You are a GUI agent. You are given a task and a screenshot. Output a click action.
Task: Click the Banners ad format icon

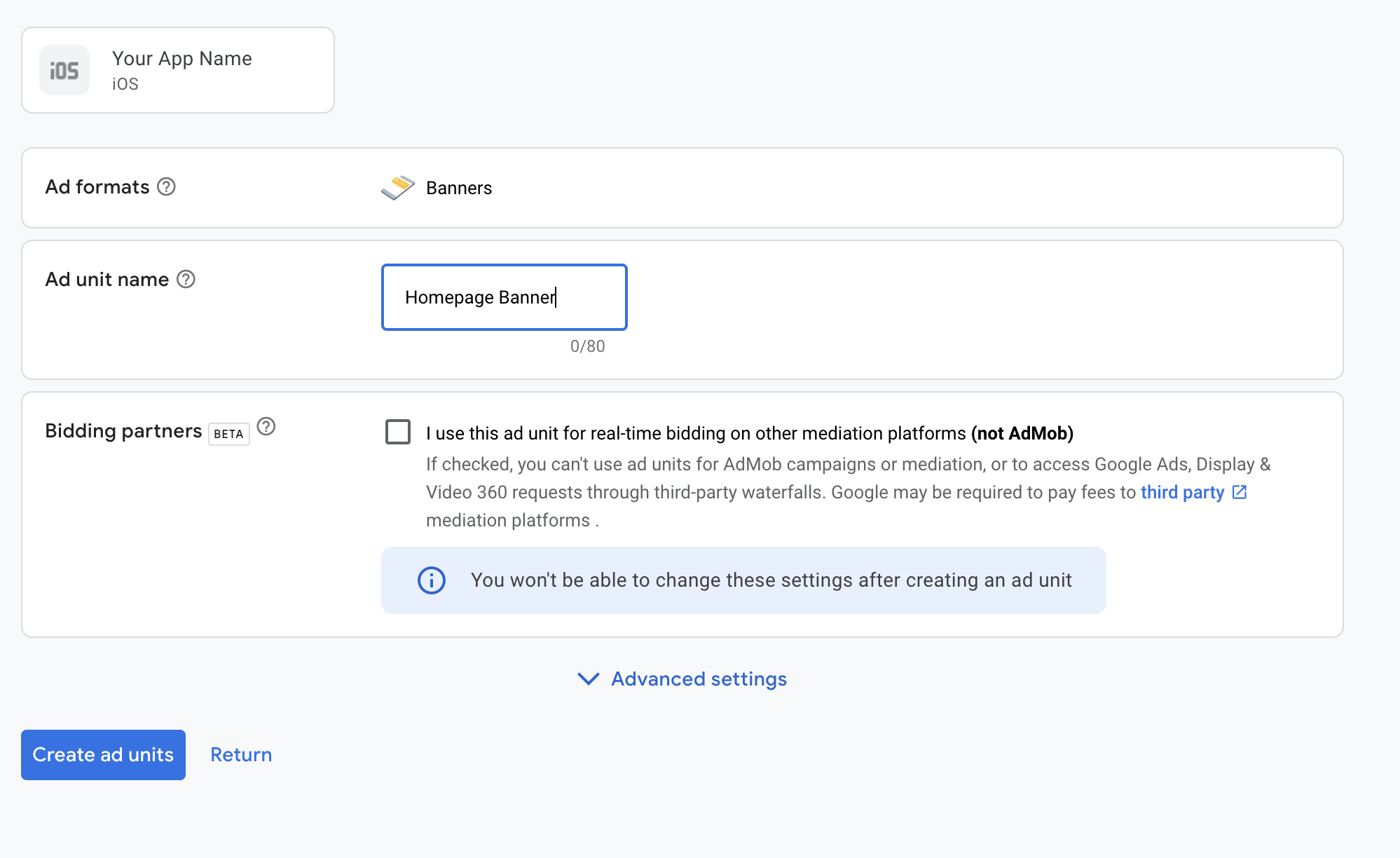pos(397,187)
